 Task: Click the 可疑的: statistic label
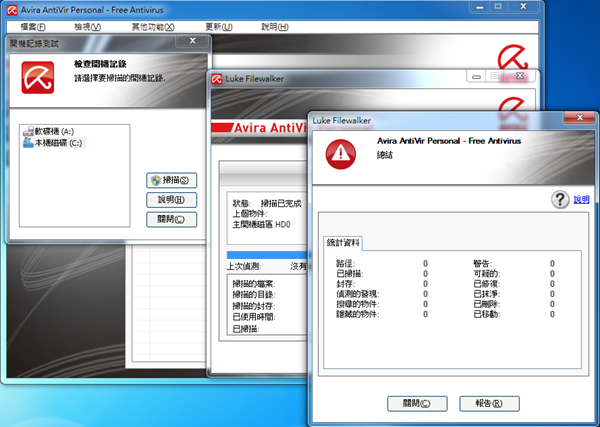pos(487,274)
